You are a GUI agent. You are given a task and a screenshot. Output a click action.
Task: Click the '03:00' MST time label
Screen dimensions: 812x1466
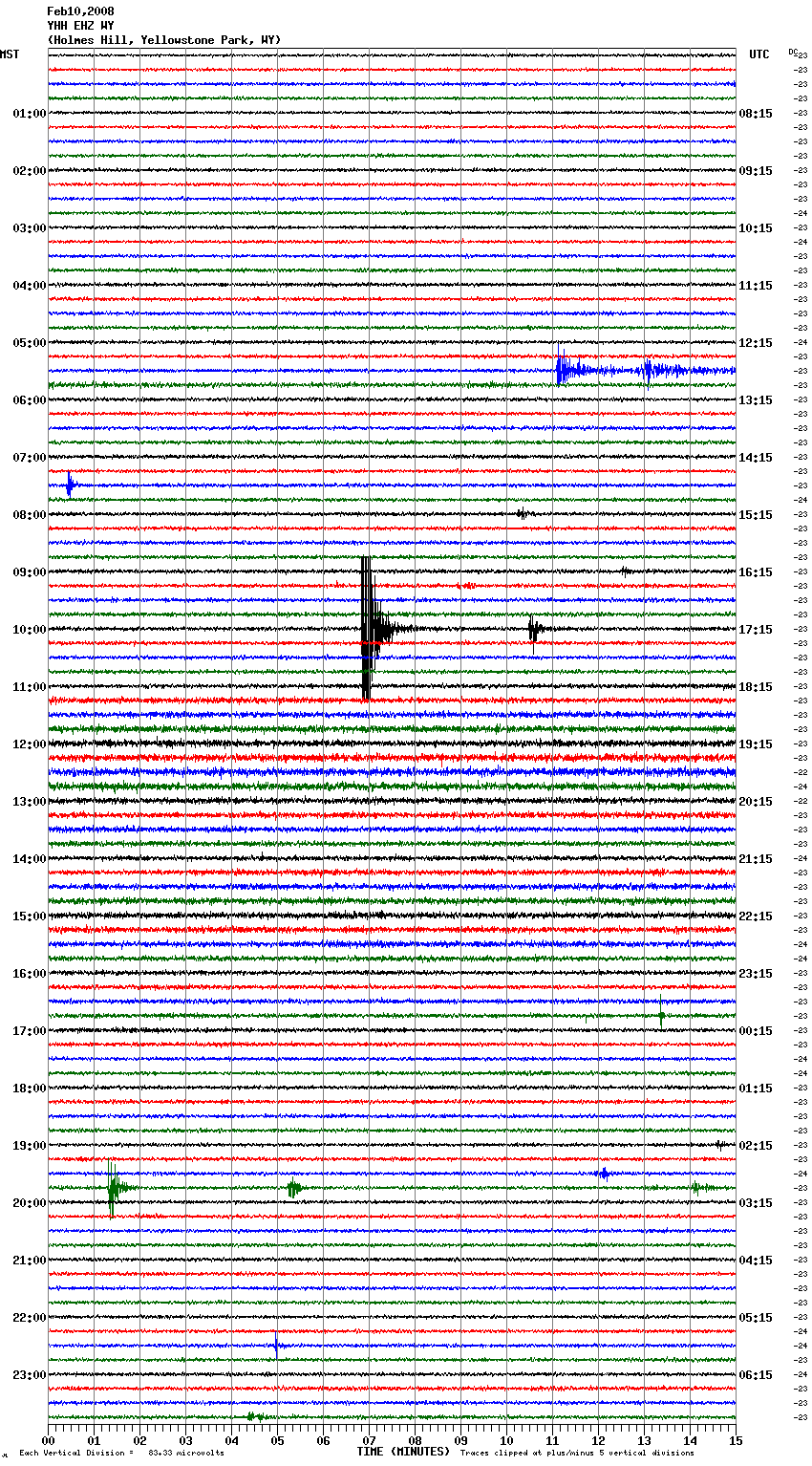click(x=30, y=228)
